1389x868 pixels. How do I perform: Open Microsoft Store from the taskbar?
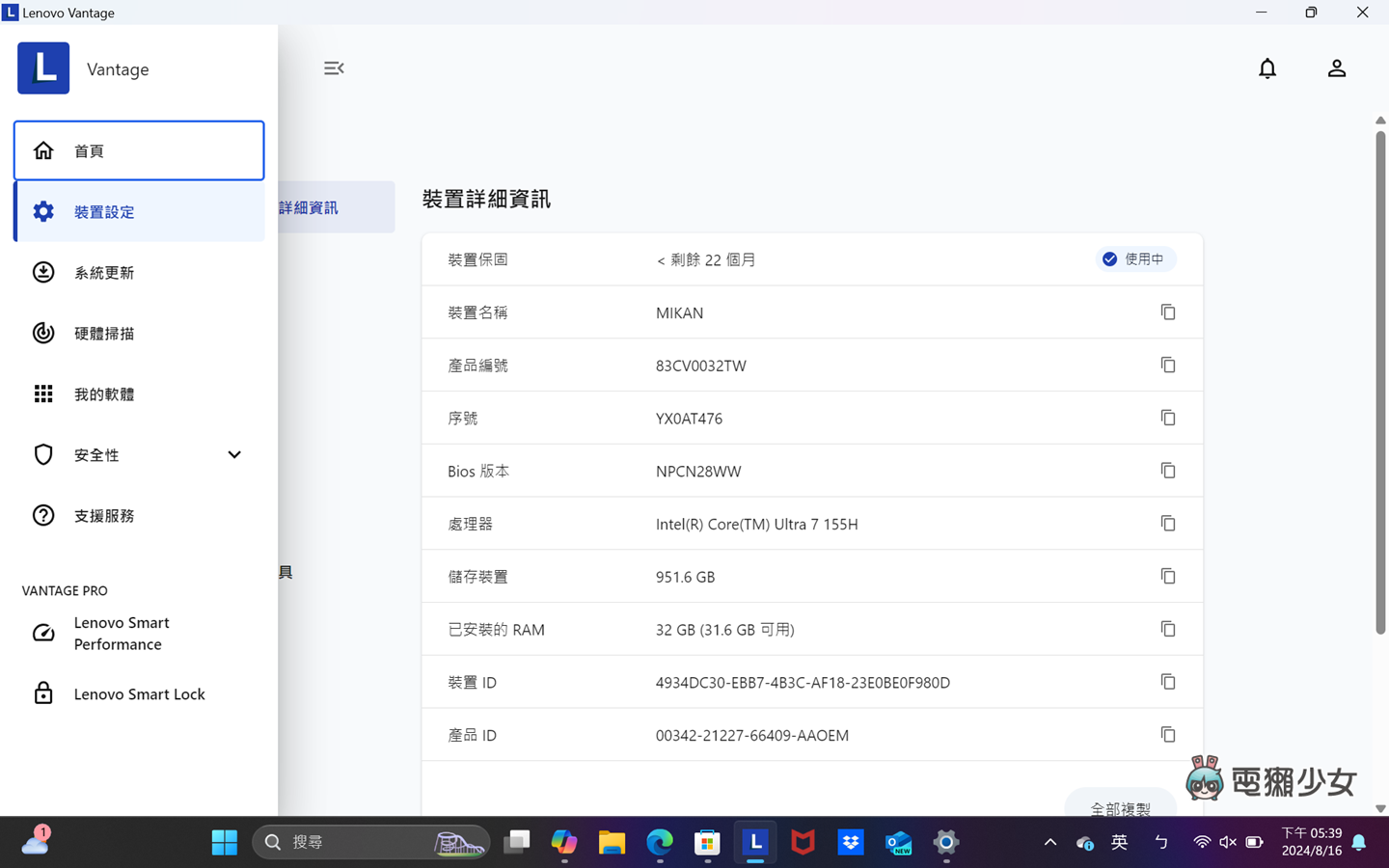[x=707, y=842]
